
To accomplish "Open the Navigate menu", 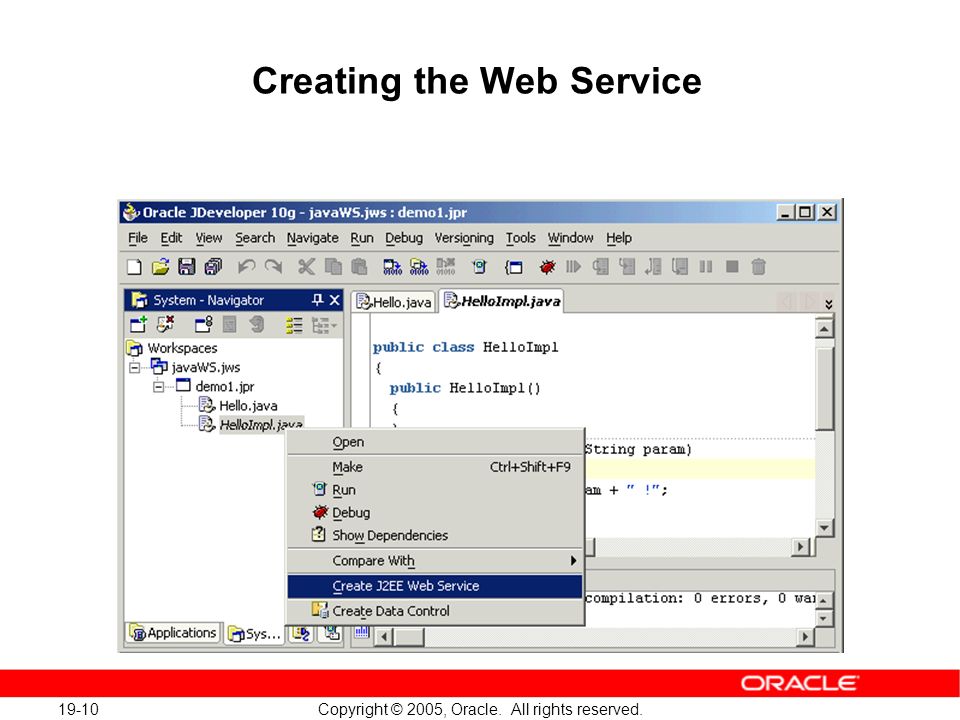I will (x=312, y=238).
